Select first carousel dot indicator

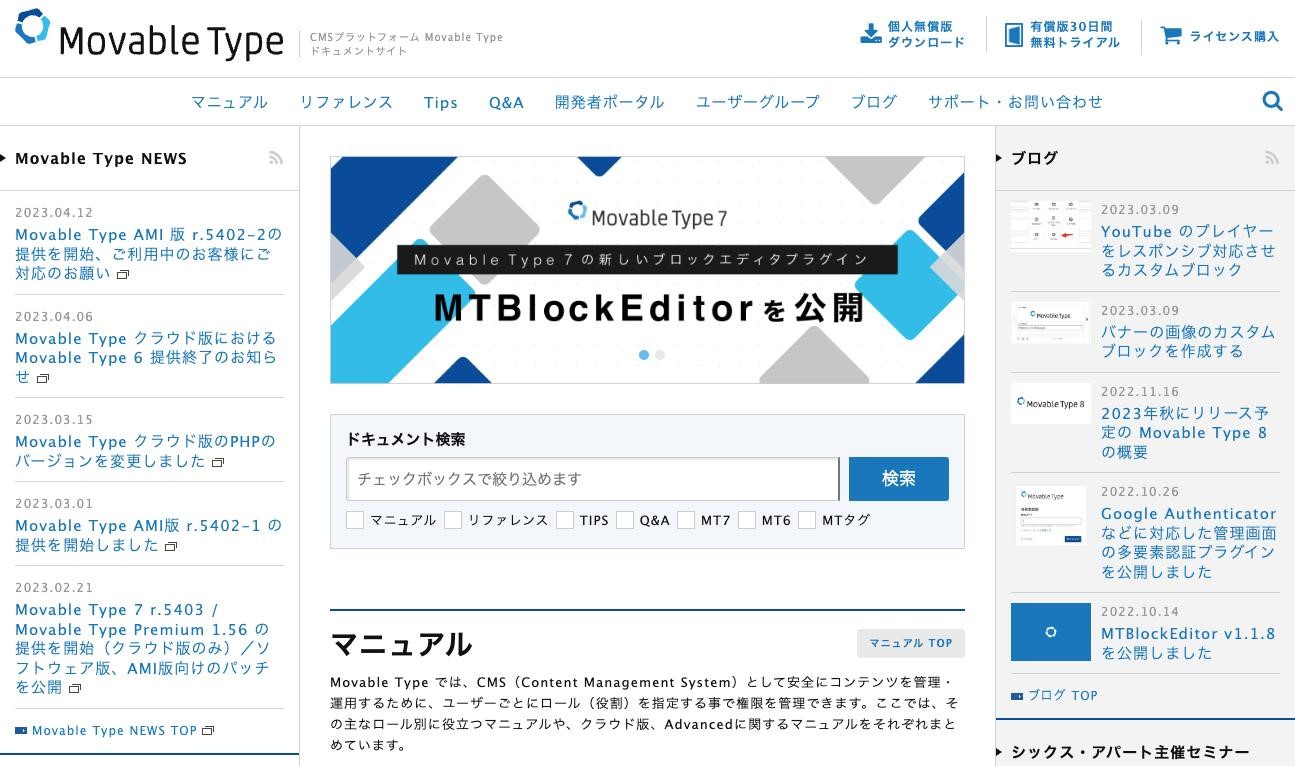[x=644, y=355]
